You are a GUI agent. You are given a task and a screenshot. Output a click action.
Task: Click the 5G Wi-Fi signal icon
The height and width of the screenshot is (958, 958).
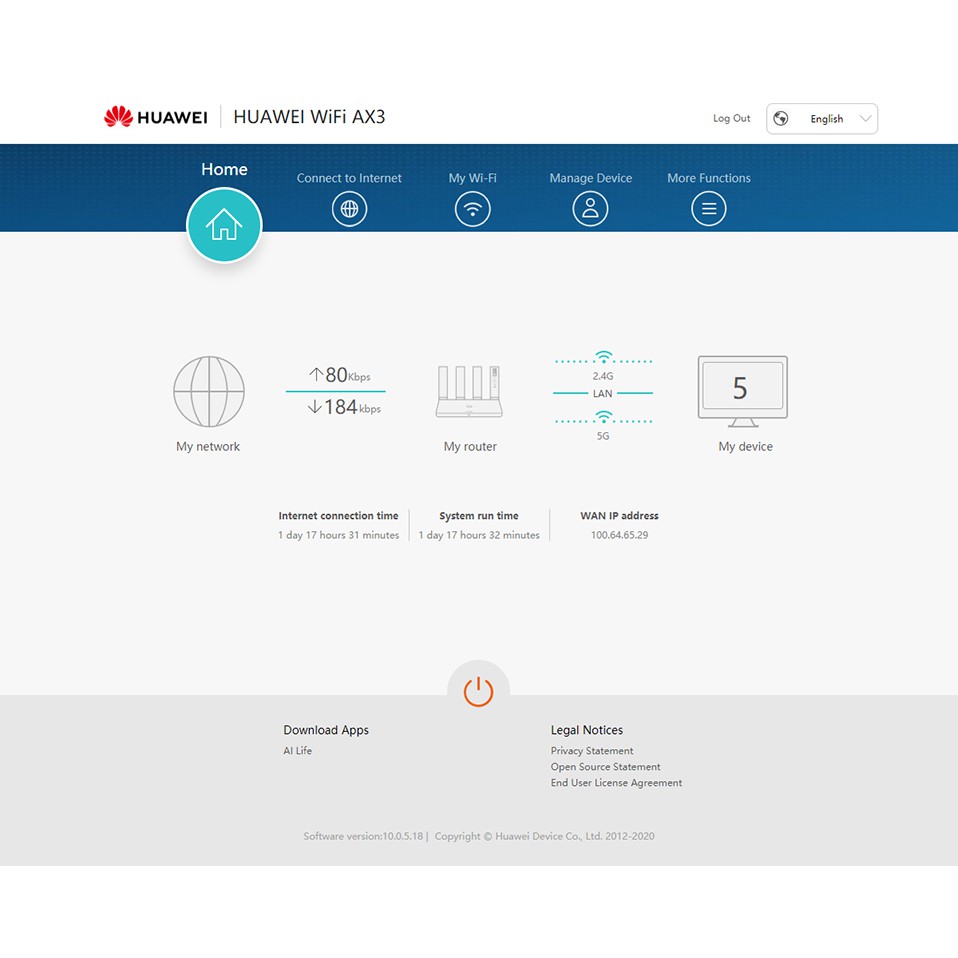pyautogui.click(x=603, y=418)
